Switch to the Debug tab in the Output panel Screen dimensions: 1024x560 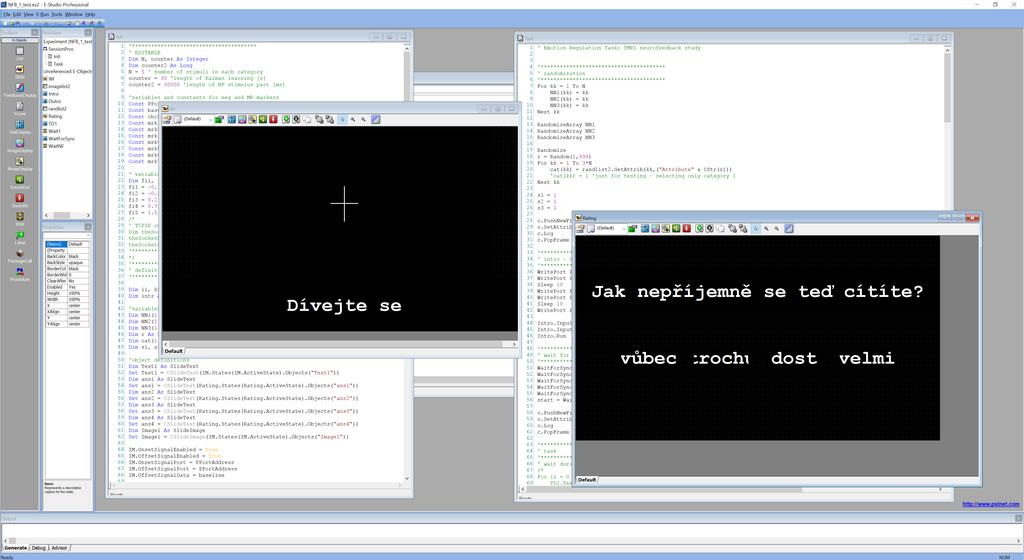click(x=39, y=548)
